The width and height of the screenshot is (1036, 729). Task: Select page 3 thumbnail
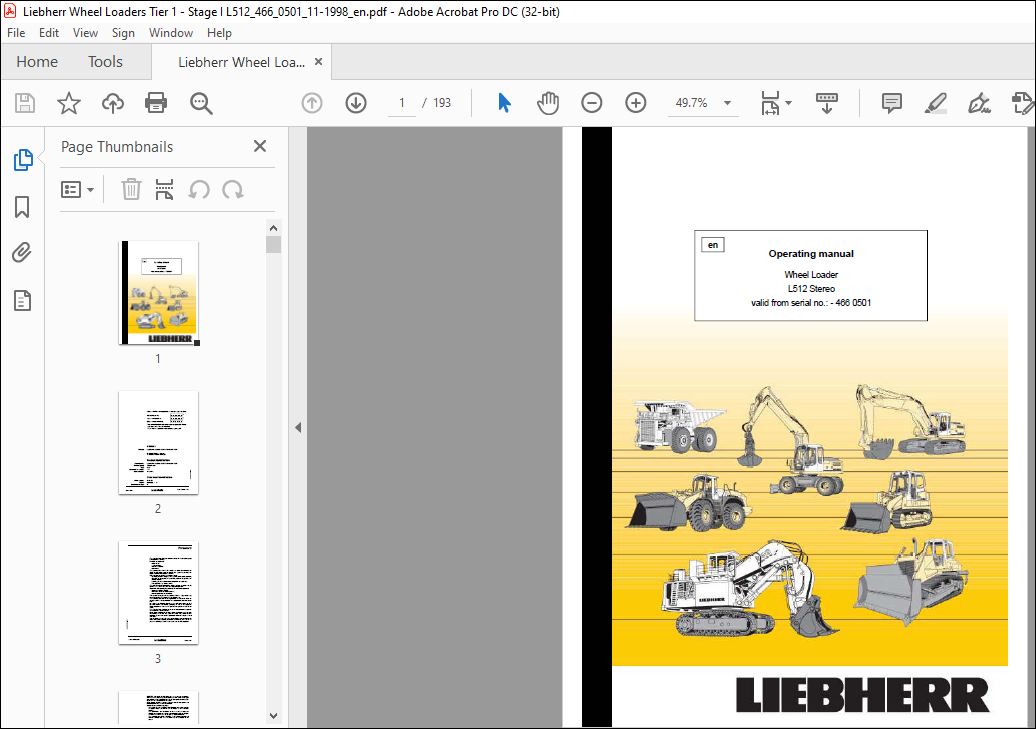click(159, 593)
